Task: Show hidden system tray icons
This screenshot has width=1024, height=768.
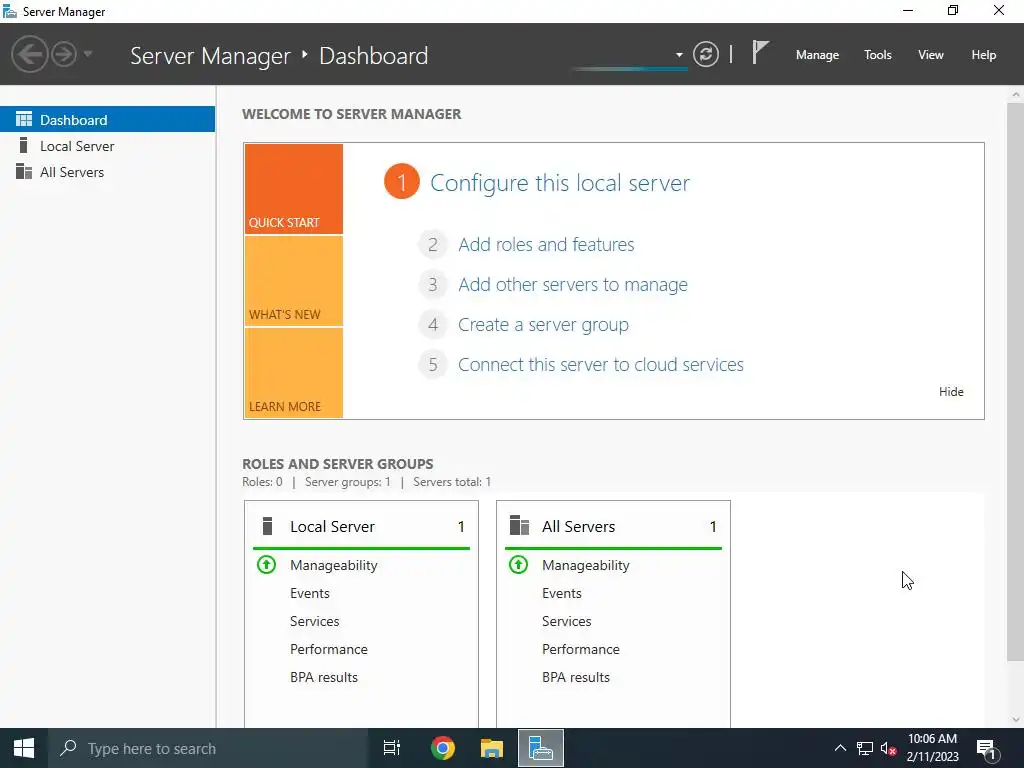Action: [840, 748]
